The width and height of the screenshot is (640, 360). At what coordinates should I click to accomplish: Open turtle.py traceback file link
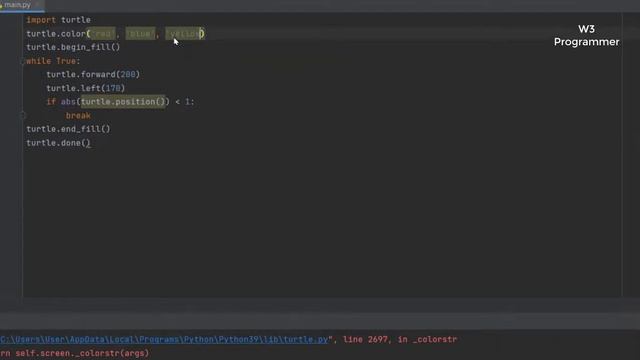[164, 340]
